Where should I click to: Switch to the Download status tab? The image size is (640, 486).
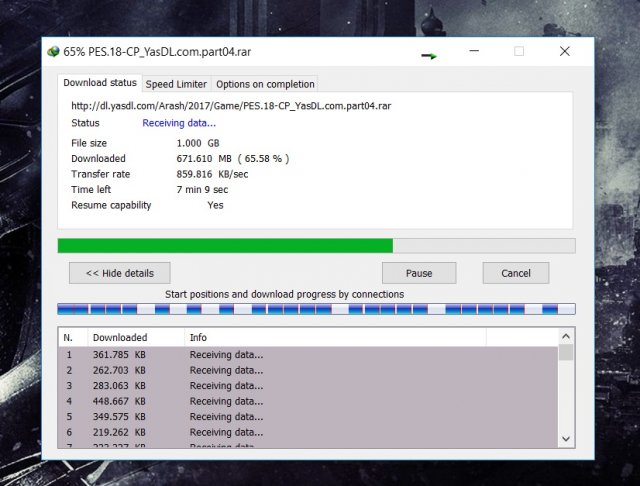pyautogui.click(x=100, y=83)
